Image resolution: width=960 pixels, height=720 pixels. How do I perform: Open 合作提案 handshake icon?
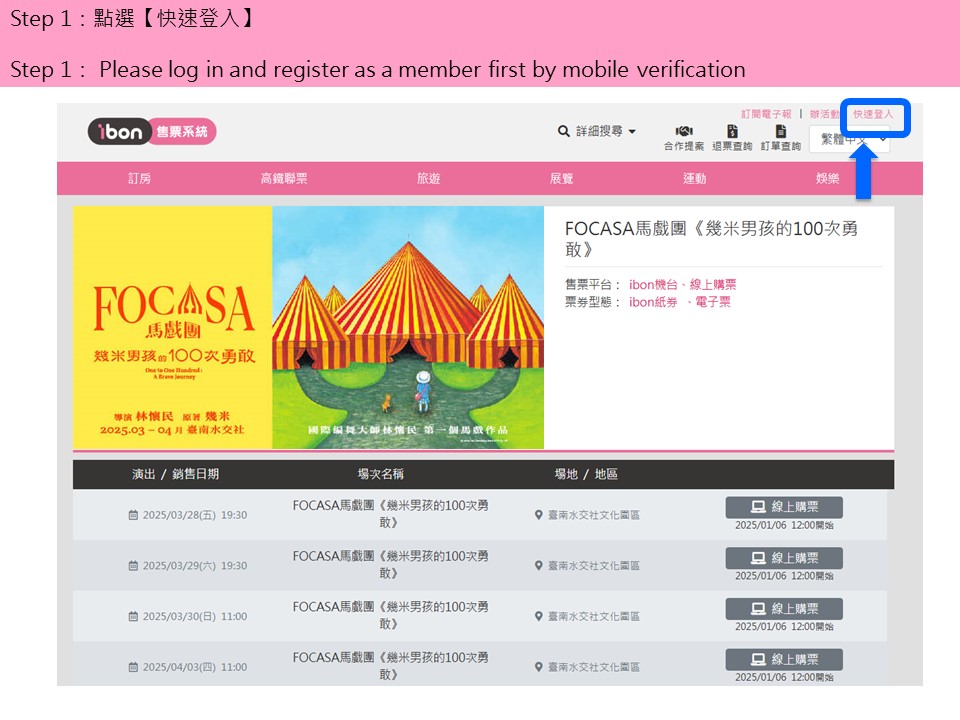click(684, 132)
